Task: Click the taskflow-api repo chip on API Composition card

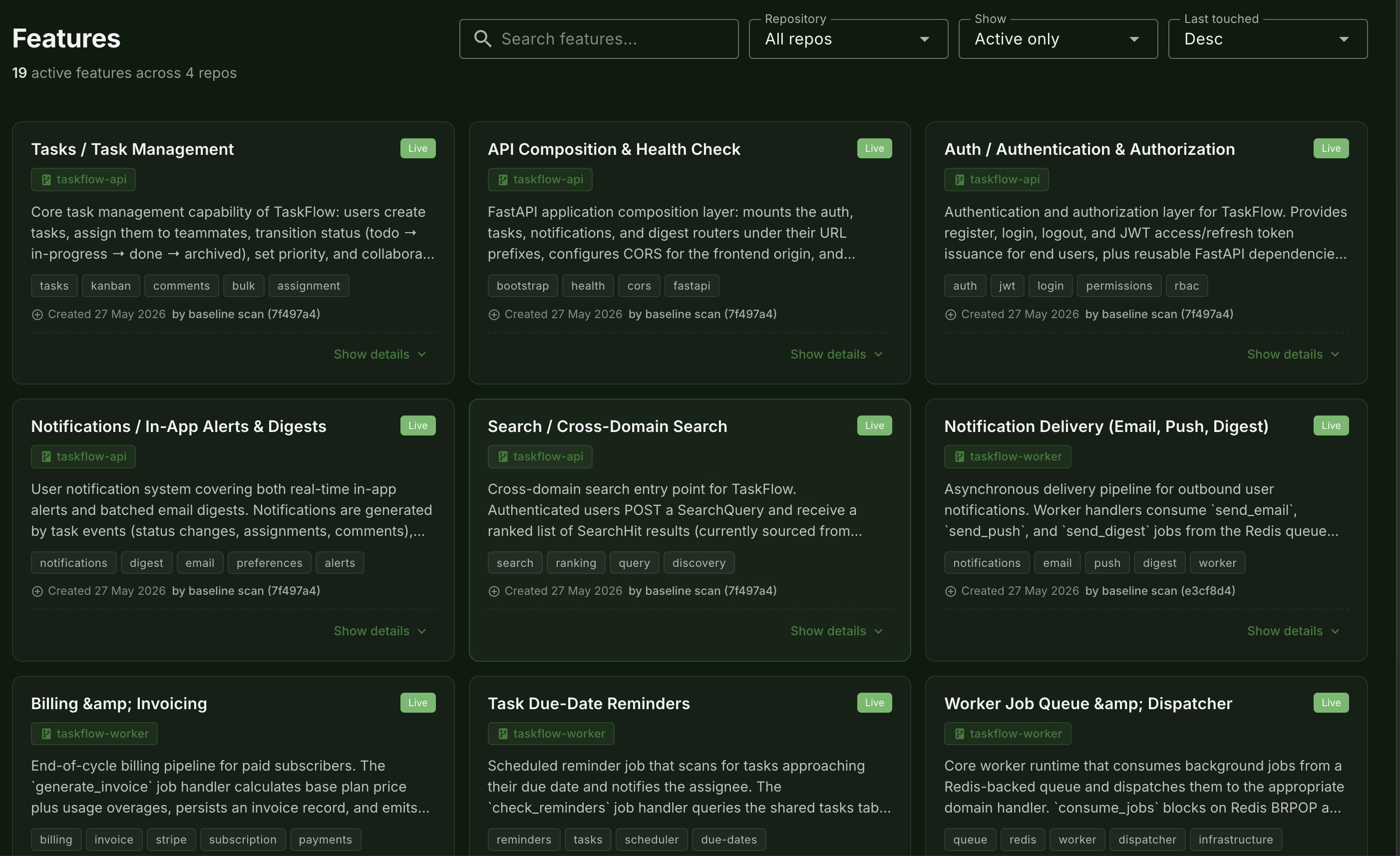Action: 540,180
